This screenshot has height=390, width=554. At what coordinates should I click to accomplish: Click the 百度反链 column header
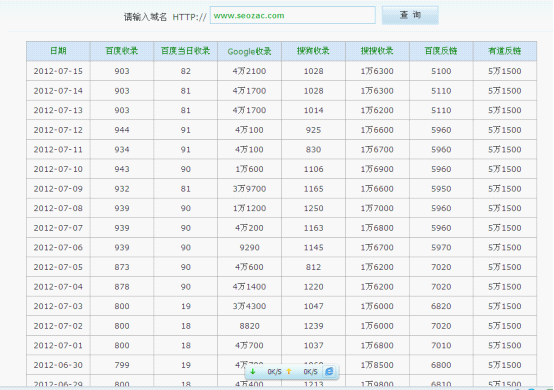(441, 51)
